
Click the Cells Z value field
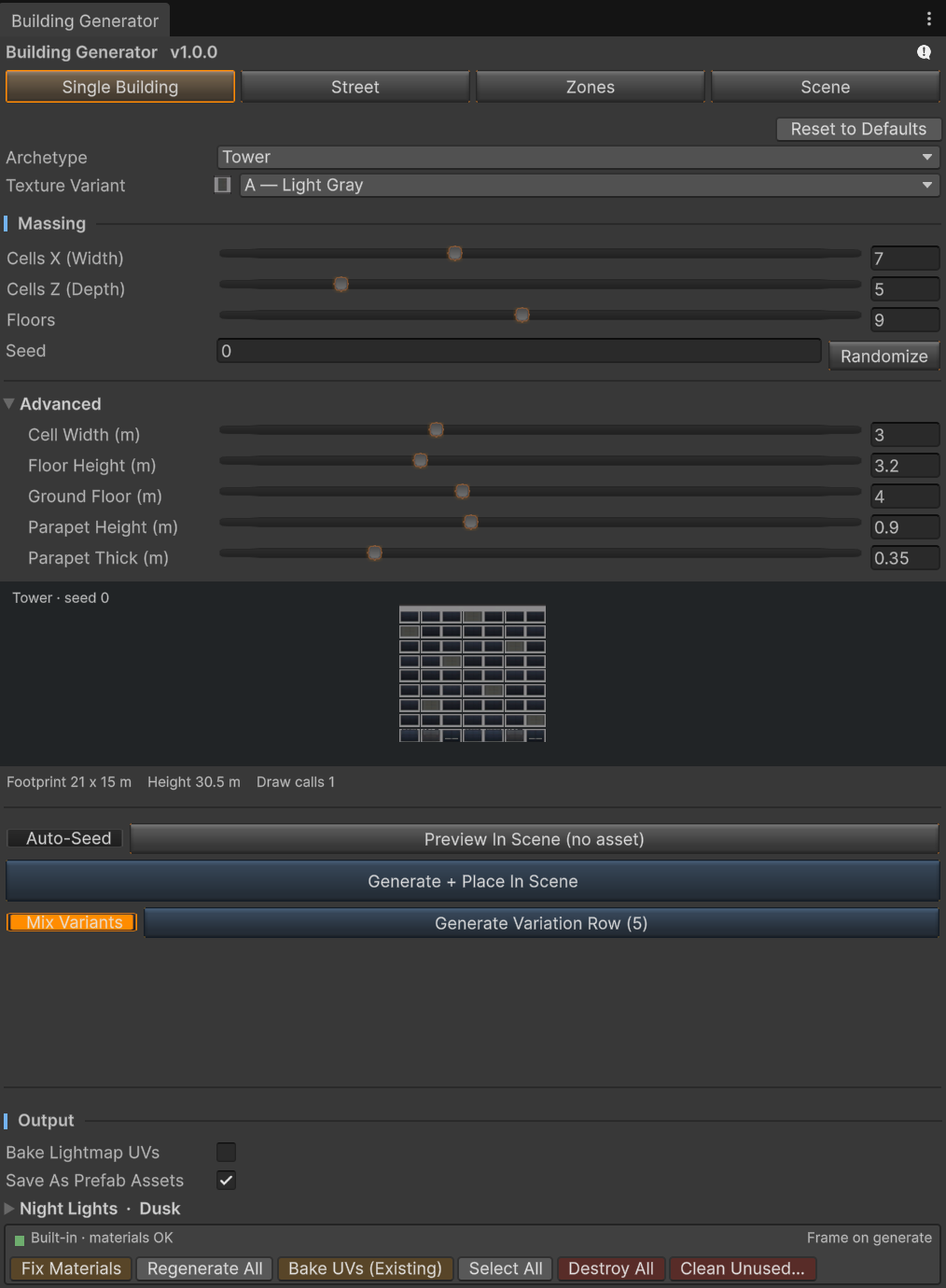coord(905,289)
